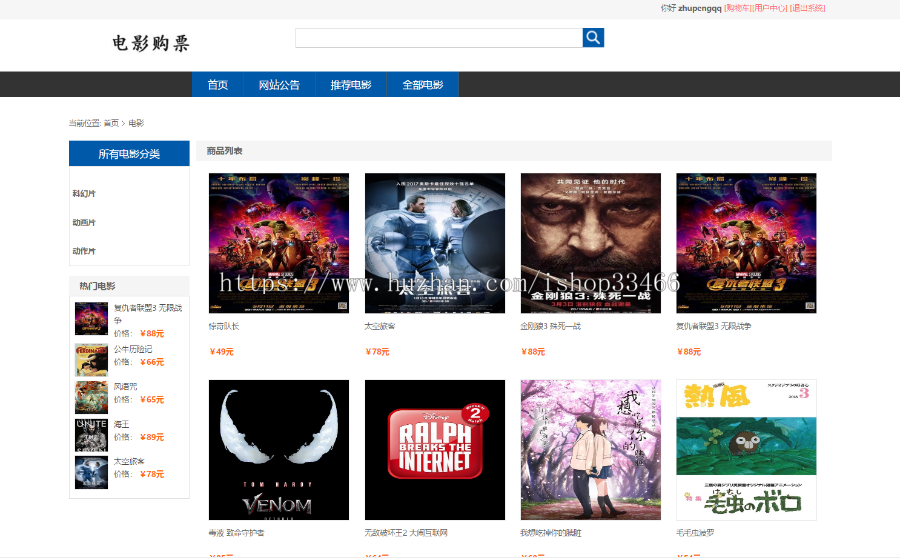This screenshot has height=560, width=900.
Task: Open the 太空旅客 movie poster in list
Action: [x=435, y=243]
